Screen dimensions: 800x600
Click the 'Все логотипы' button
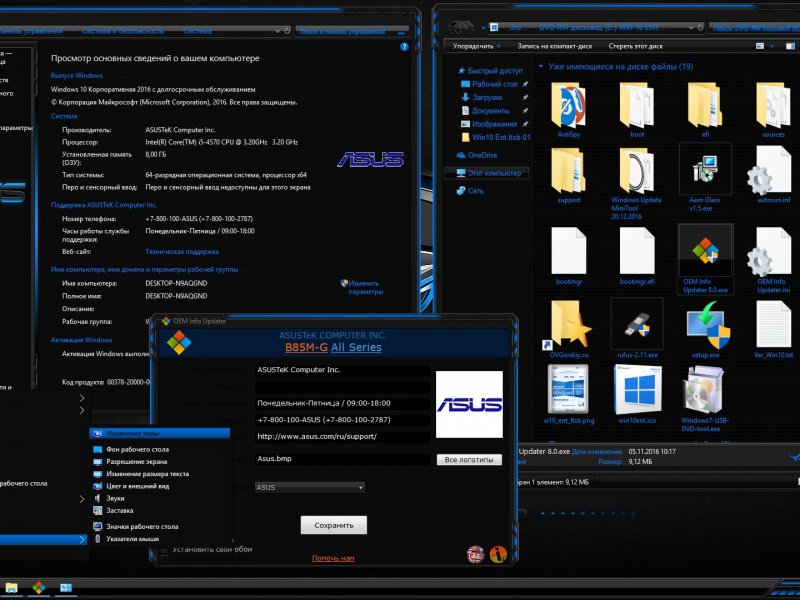(x=469, y=460)
